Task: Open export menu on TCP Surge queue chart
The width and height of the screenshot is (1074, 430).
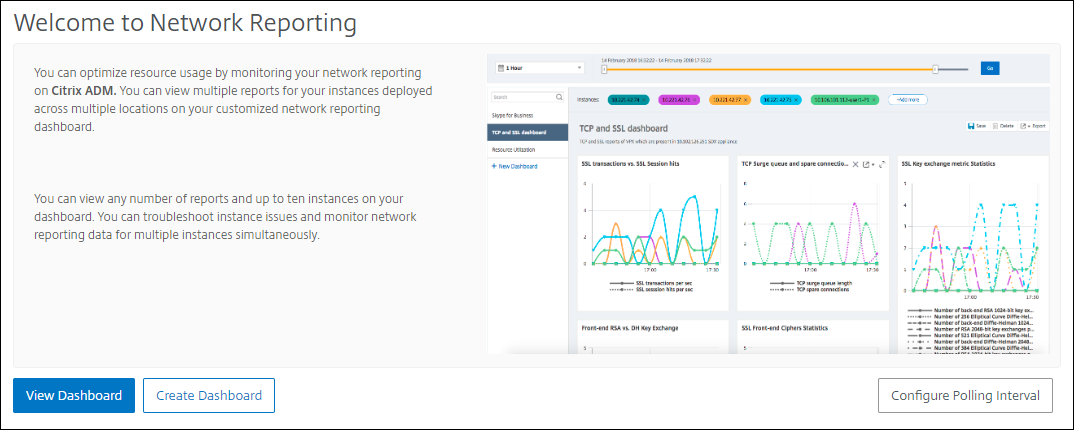Action: (x=868, y=164)
